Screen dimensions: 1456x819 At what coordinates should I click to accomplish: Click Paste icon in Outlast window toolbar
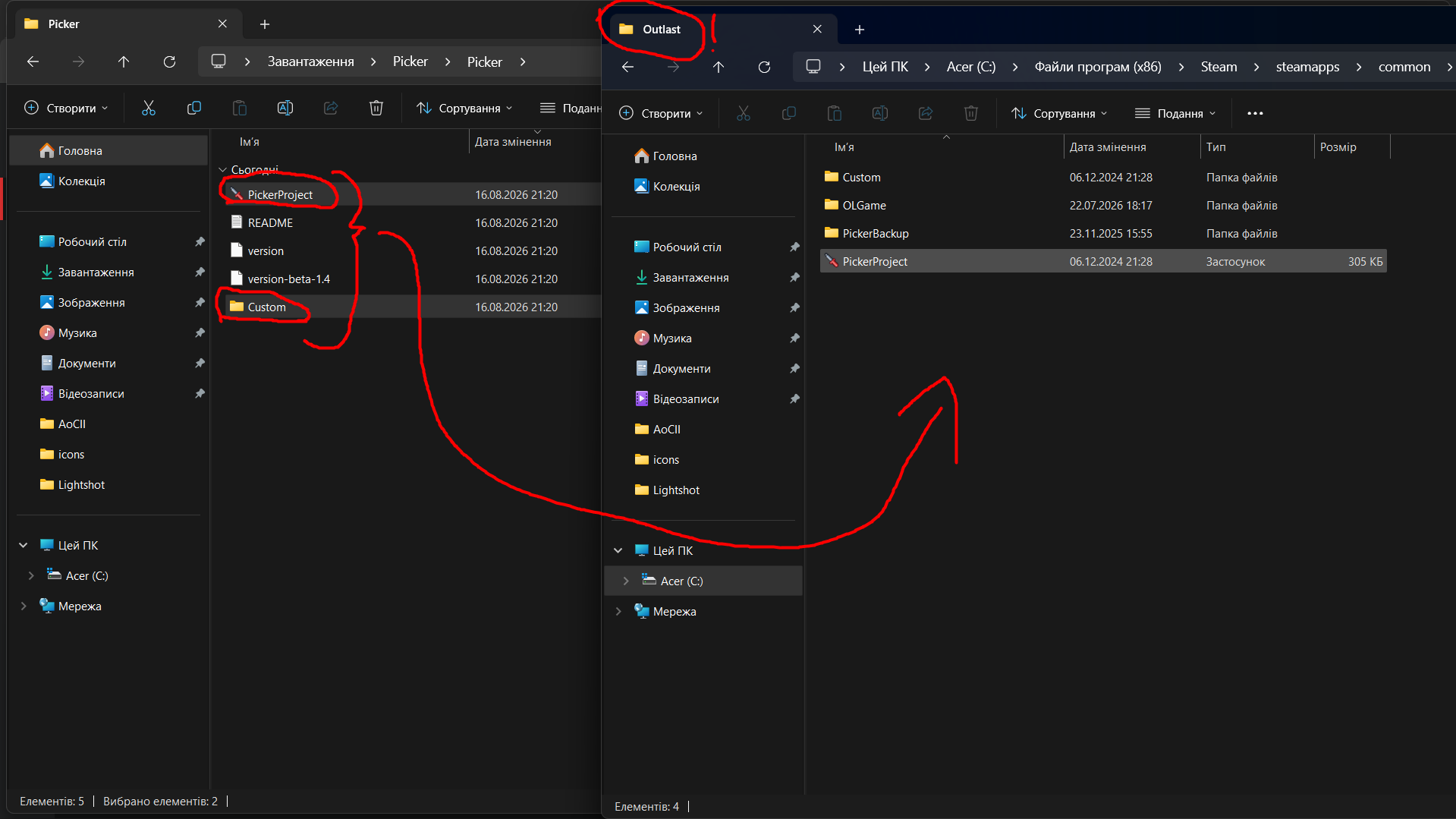click(835, 113)
